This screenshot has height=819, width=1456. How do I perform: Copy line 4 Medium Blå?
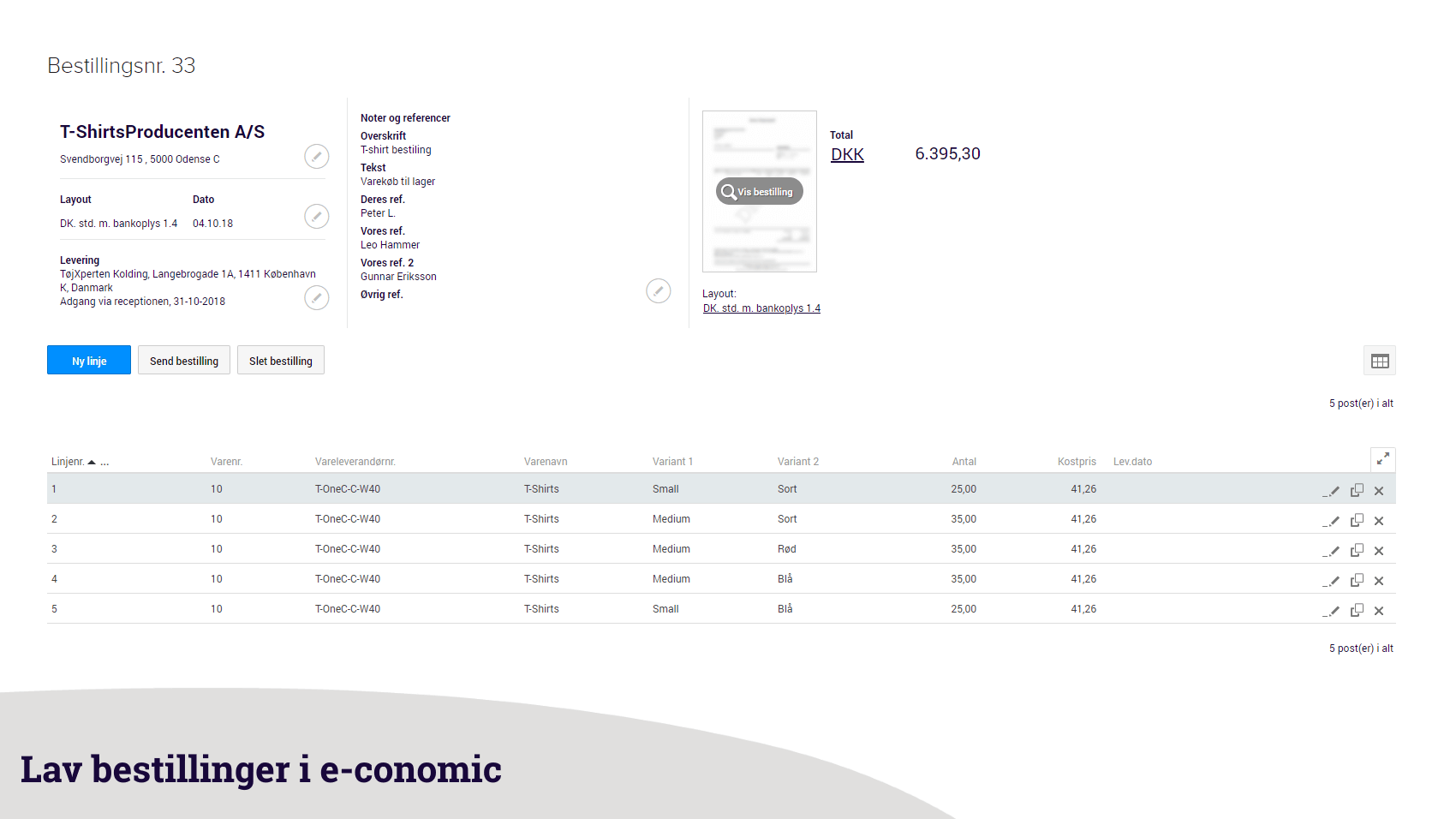tap(1357, 580)
